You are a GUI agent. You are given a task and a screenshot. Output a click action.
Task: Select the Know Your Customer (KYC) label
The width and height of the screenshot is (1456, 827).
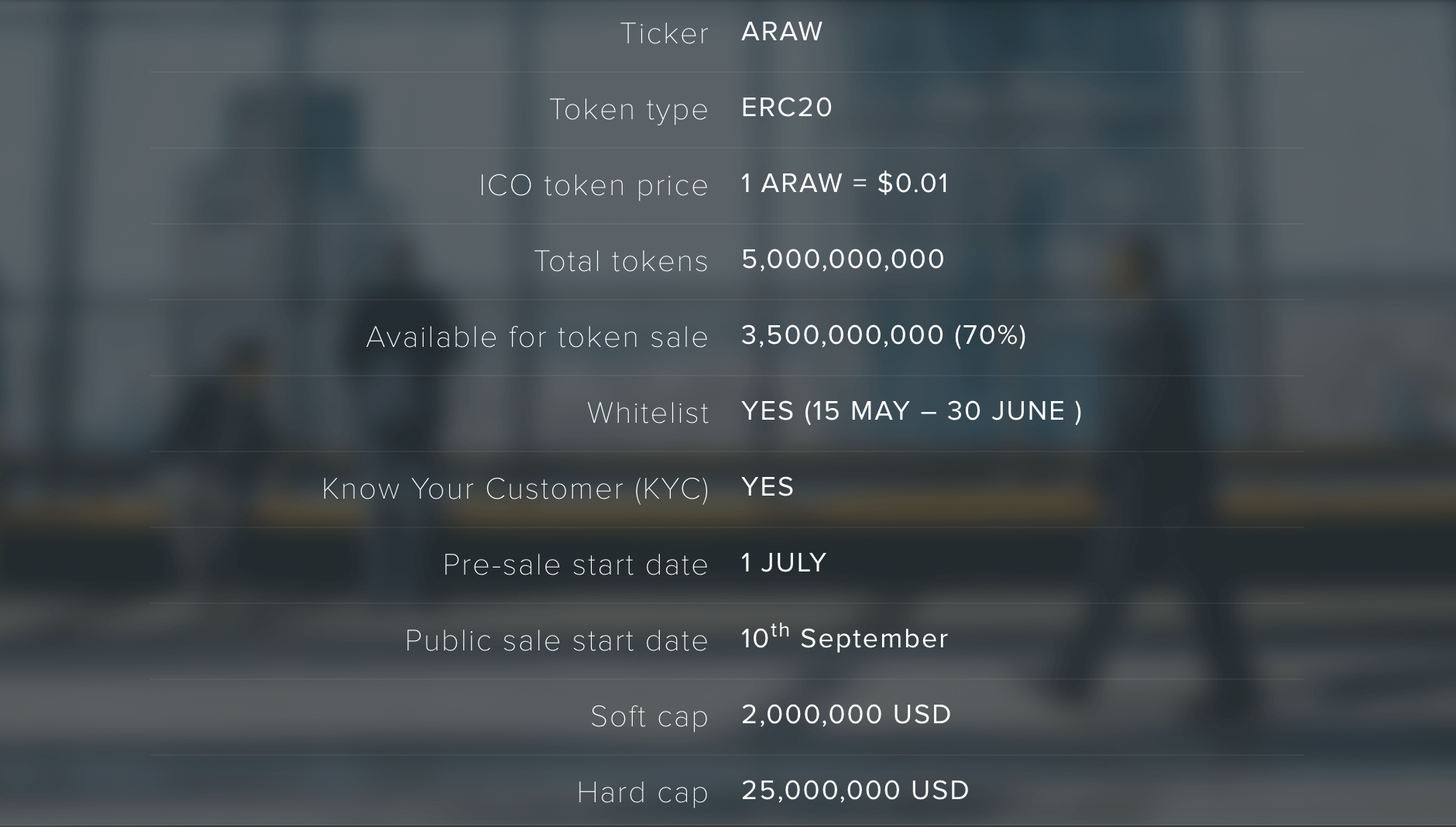click(x=516, y=489)
